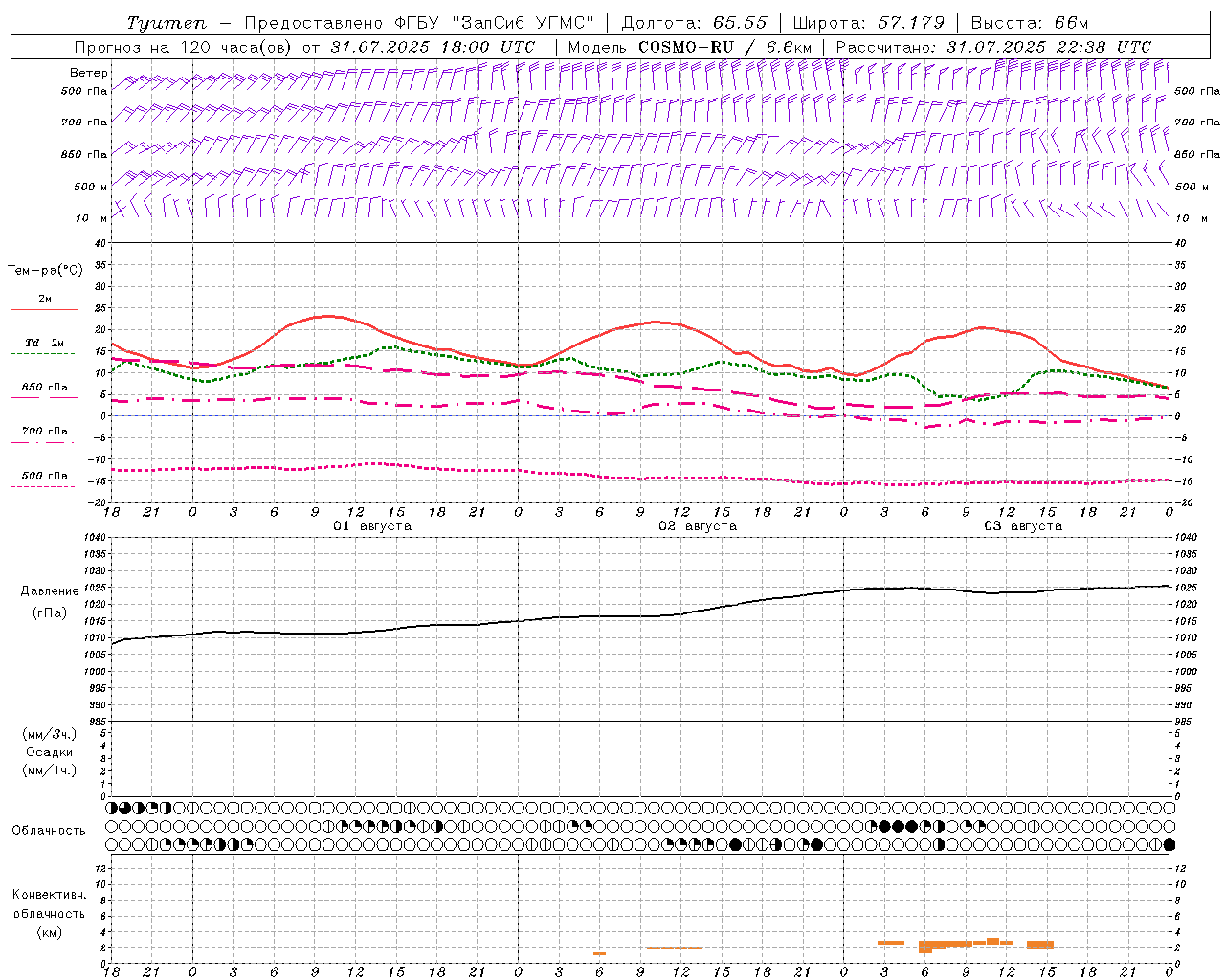
Task: Click the "(мм/1ч.)" precipitation unit label
Action: pos(50,770)
